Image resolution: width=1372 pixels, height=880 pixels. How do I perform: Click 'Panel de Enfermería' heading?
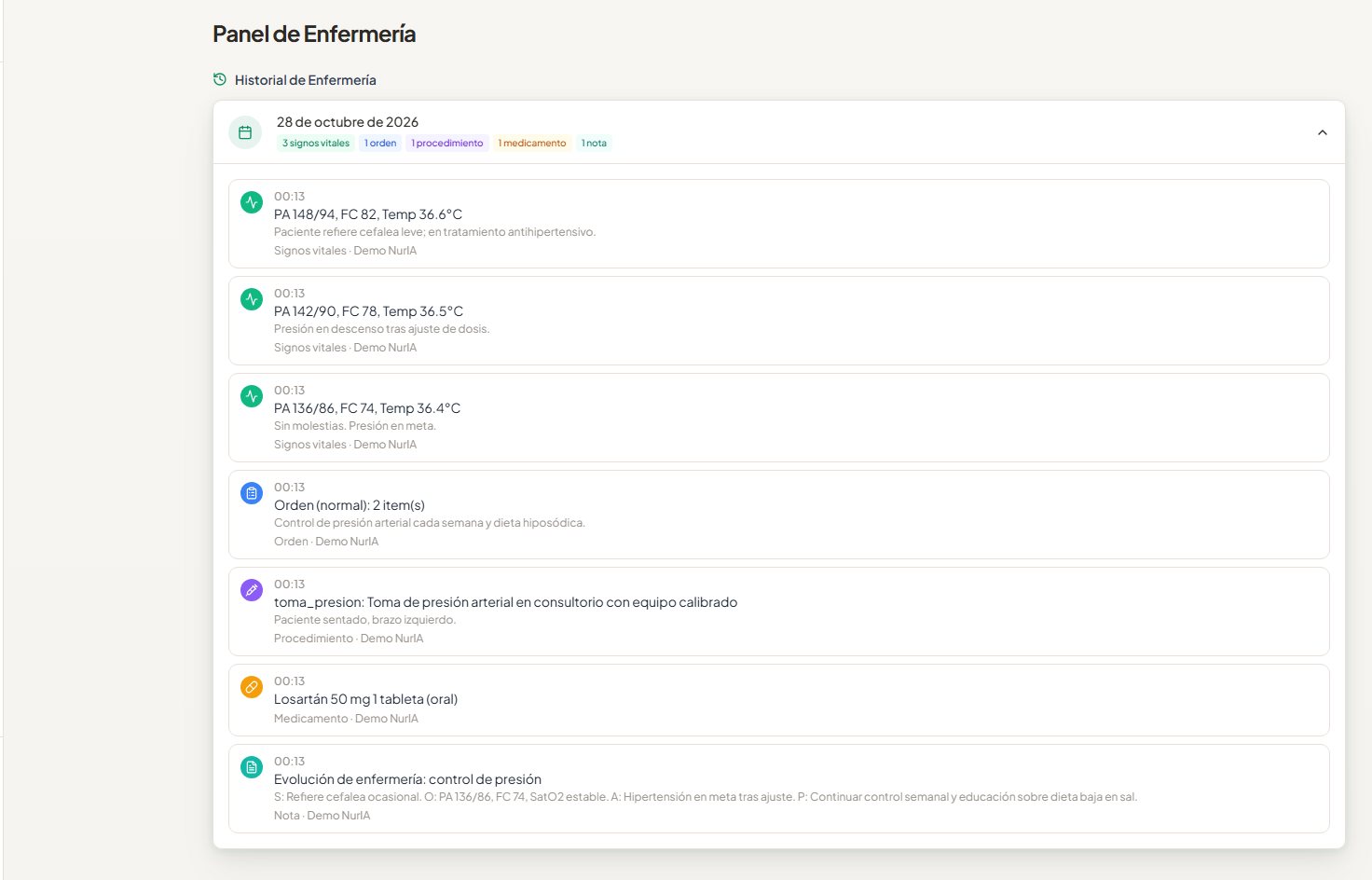coord(314,34)
